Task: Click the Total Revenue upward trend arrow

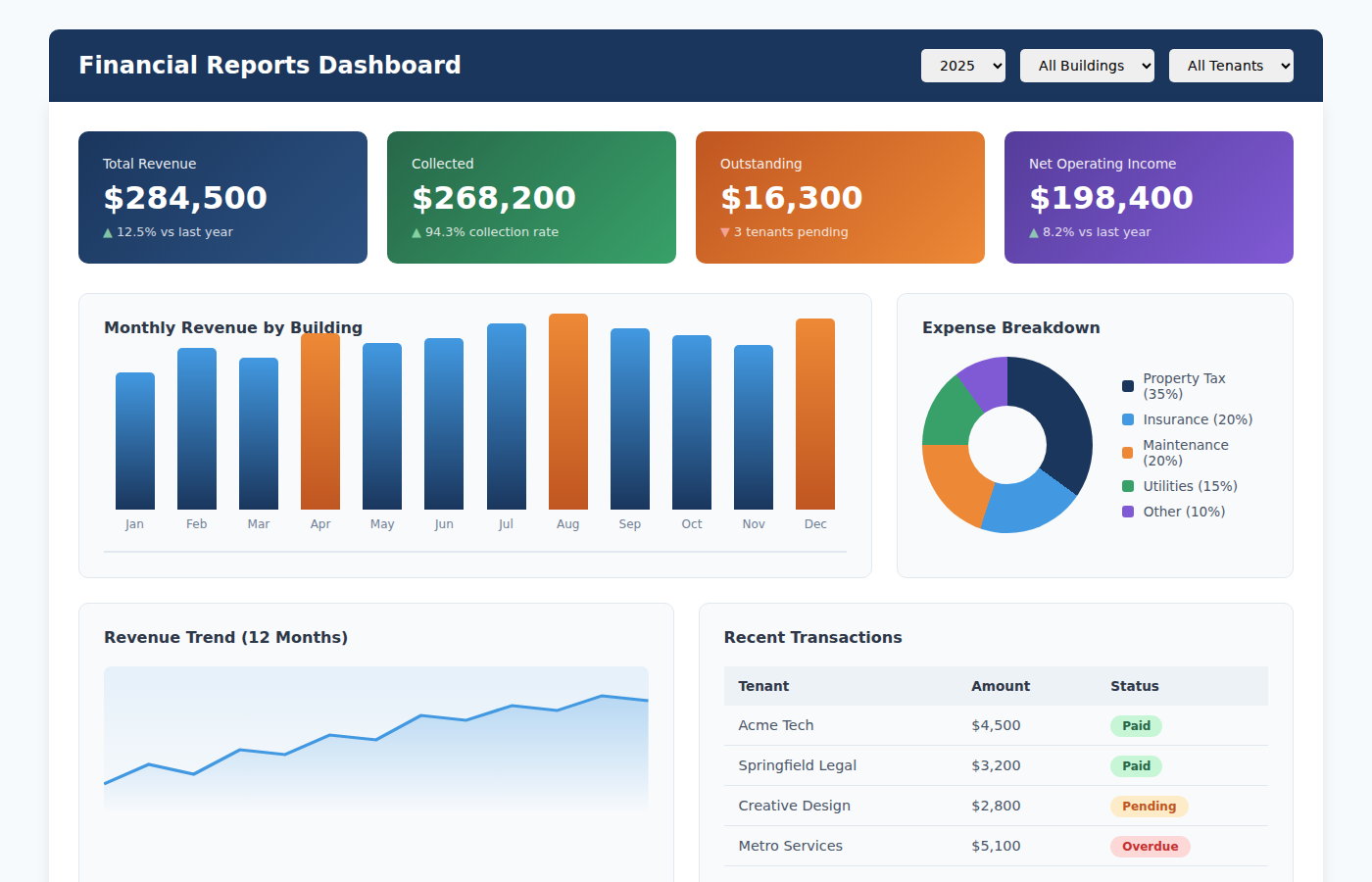Action: coord(108,232)
